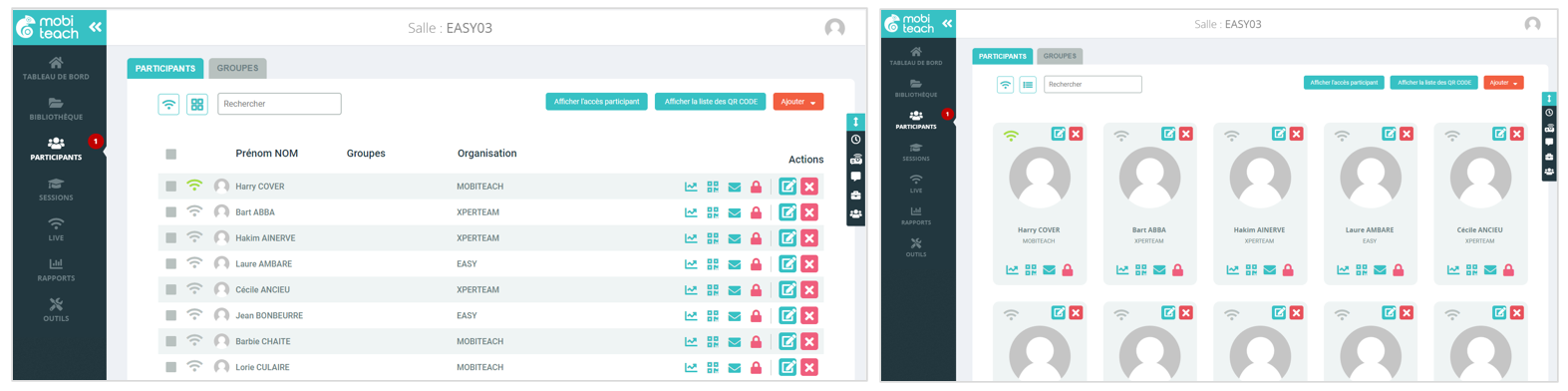Open user avatar menu in list-view header
1568x391 pixels.
(834, 28)
